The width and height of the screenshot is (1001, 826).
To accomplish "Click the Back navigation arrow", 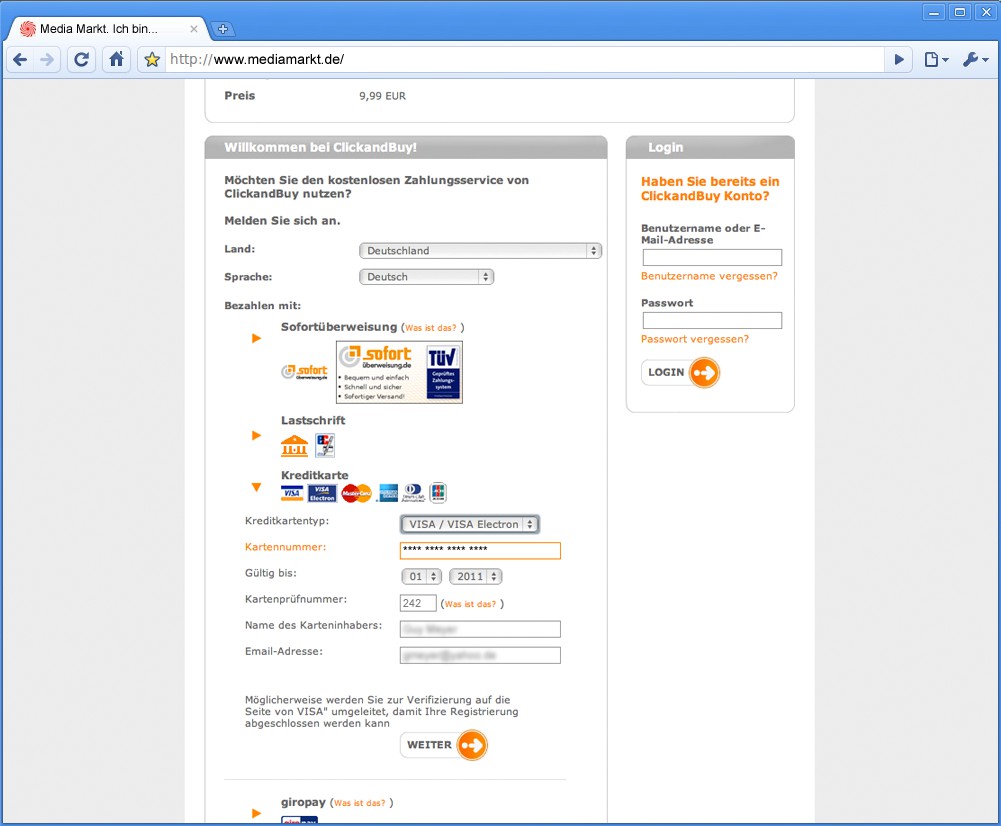I will (20, 60).
